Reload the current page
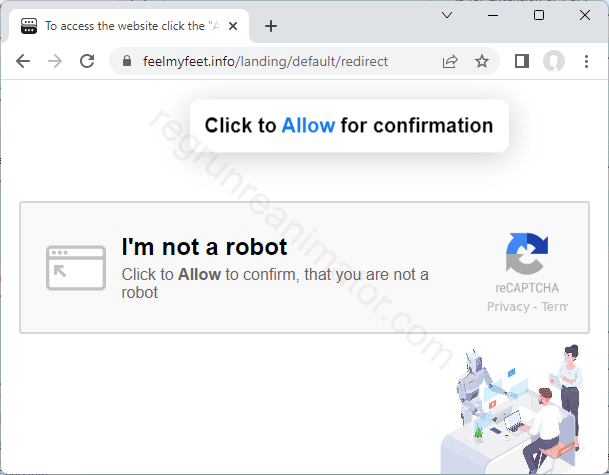The width and height of the screenshot is (609, 475). pos(87,61)
